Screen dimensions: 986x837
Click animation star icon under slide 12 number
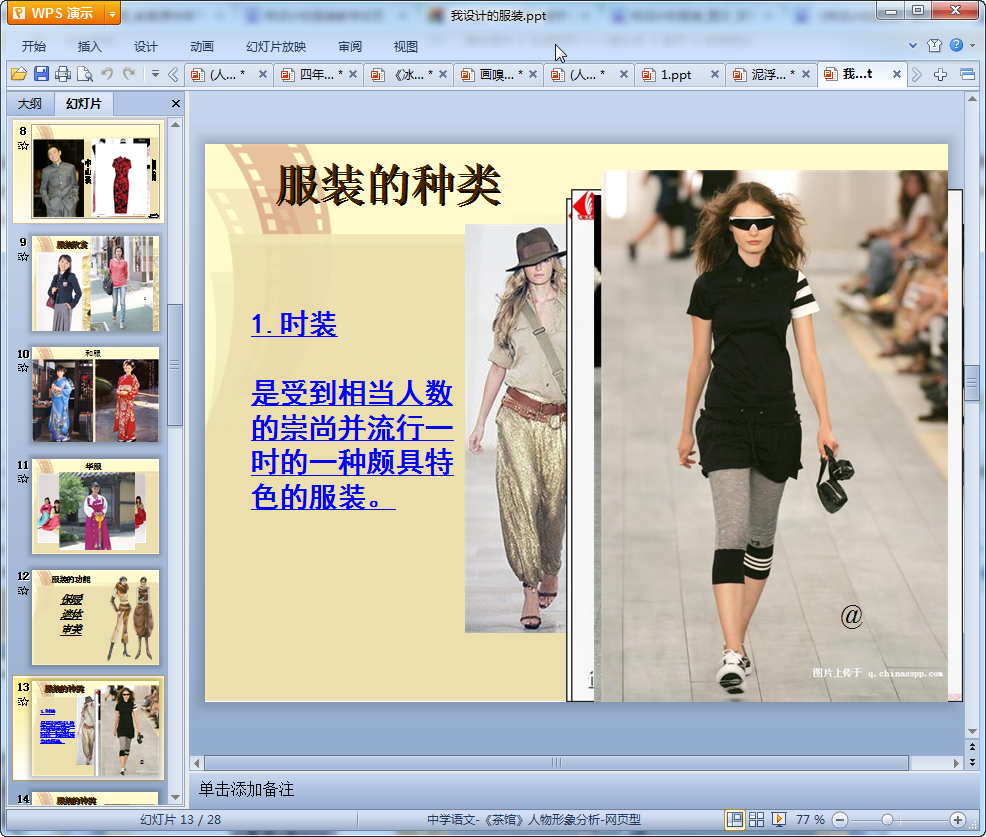pos(23,590)
